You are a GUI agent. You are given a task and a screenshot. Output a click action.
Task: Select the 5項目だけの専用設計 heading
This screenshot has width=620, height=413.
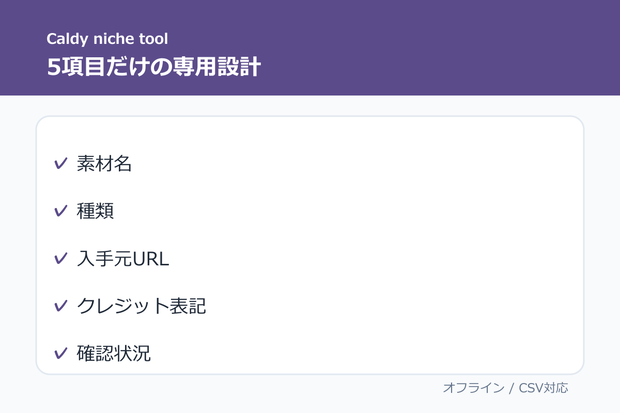pyautogui.click(x=154, y=66)
